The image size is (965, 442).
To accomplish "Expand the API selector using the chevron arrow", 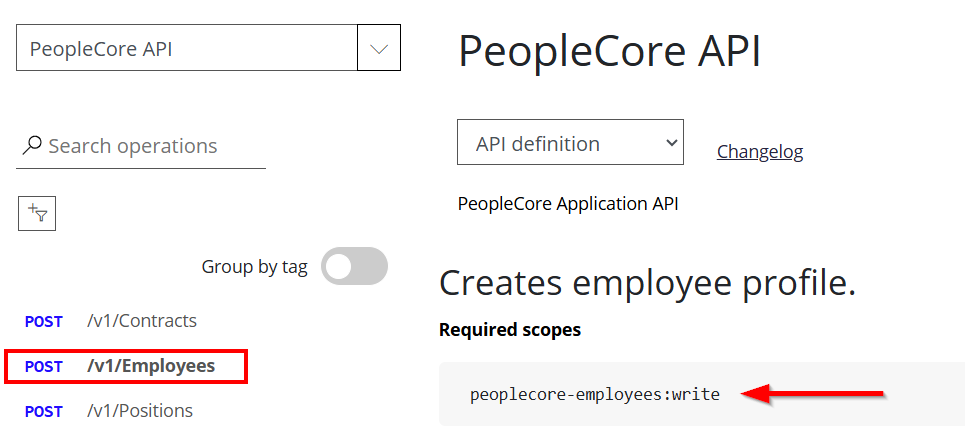I will 379,49.
